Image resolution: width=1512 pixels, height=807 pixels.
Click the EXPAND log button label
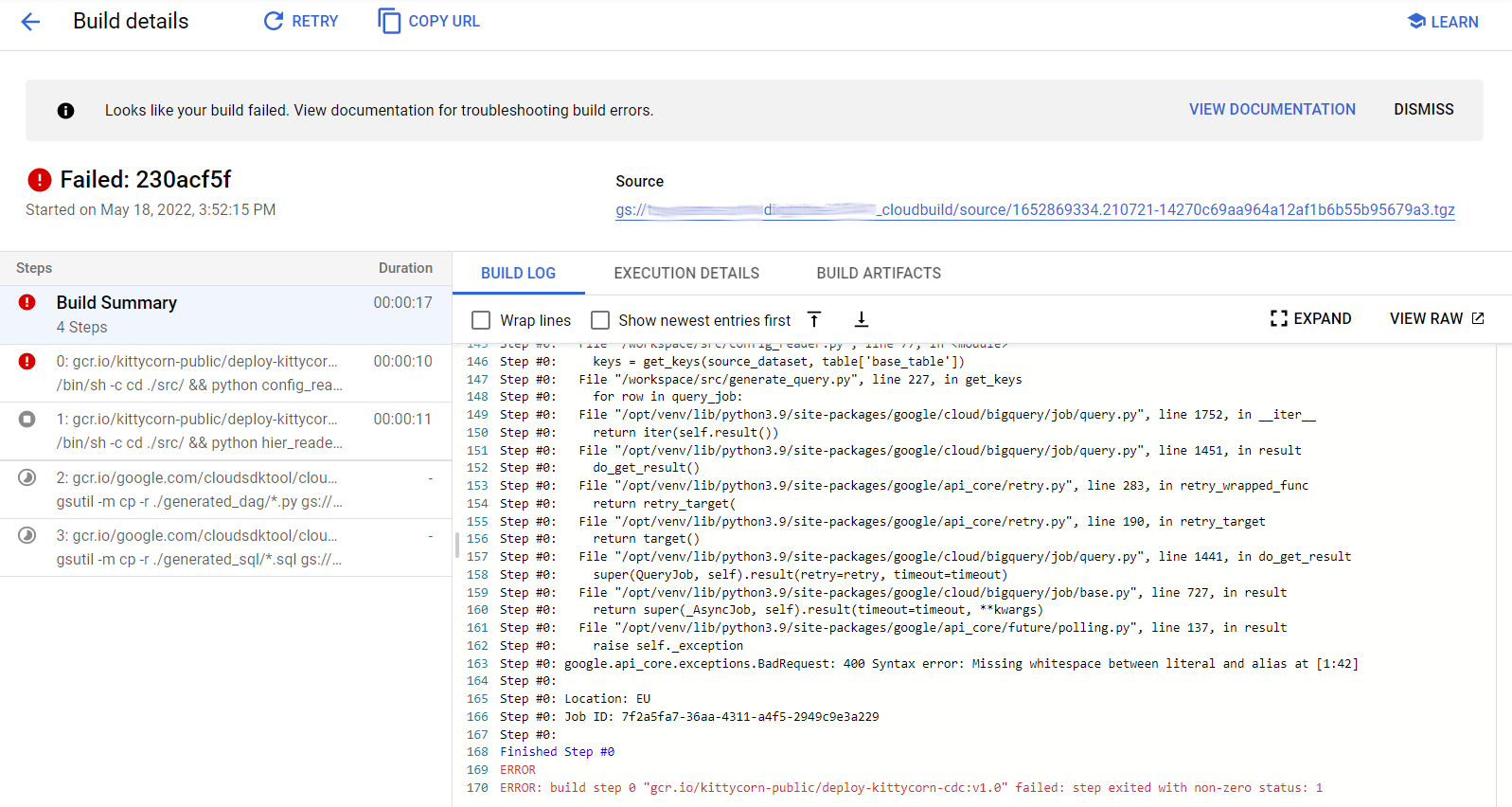[x=1323, y=318]
